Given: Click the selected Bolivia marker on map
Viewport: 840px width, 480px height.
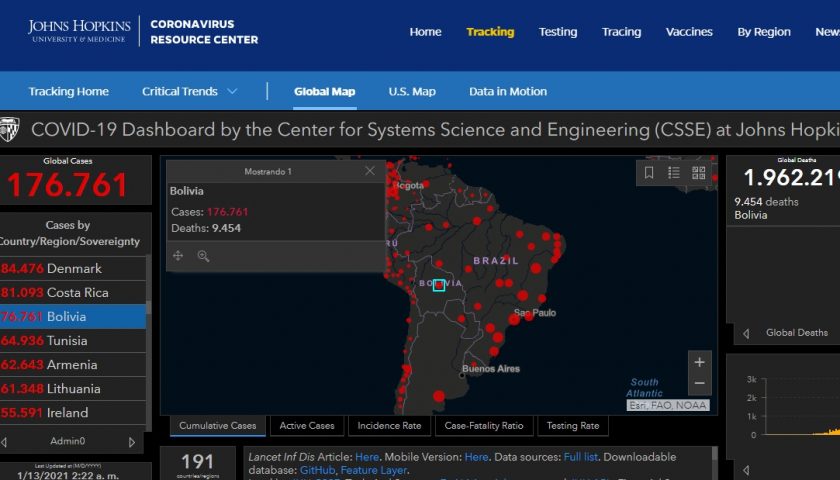Looking at the screenshot, I should [x=439, y=285].
